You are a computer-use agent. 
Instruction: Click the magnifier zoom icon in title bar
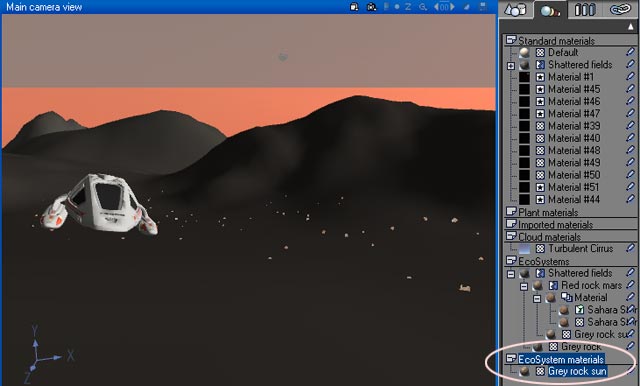click(423, 7)
